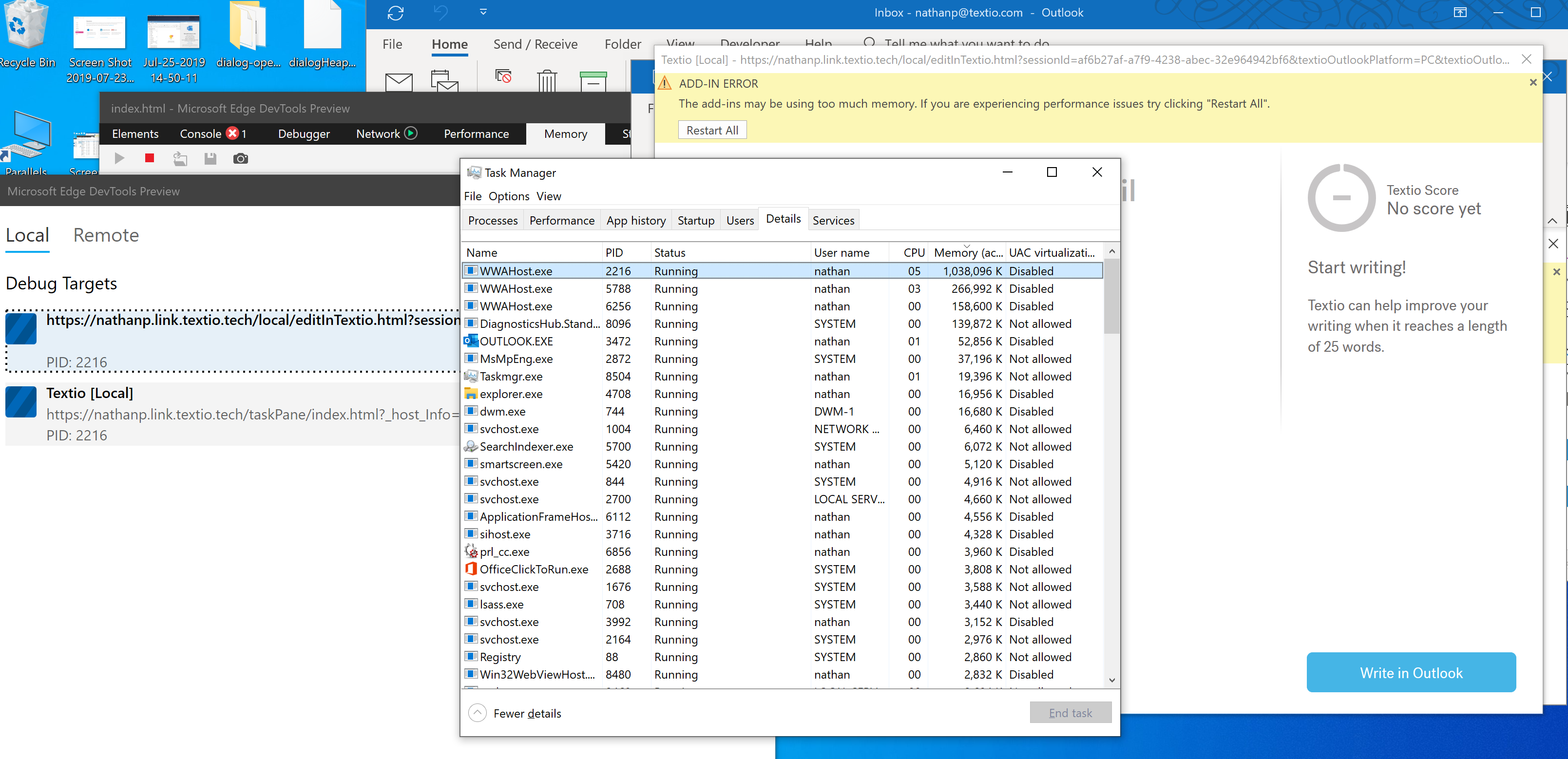Sort Task Manager by the Status column header
The width and height of the screenshot is (1568, 759).
pos(730,253)
